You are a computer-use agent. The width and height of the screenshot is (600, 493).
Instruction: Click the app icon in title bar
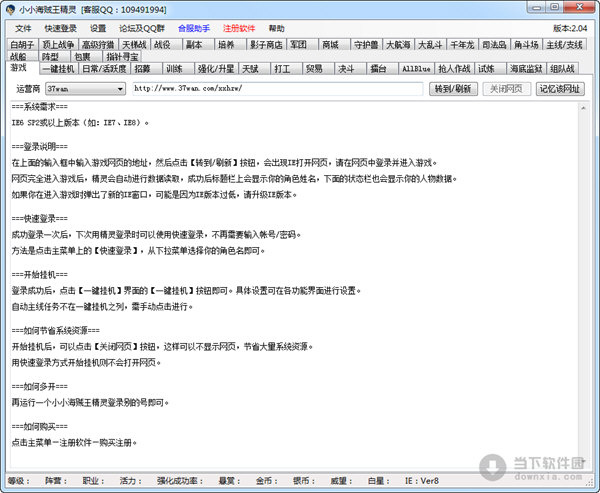tap(10, 10)
